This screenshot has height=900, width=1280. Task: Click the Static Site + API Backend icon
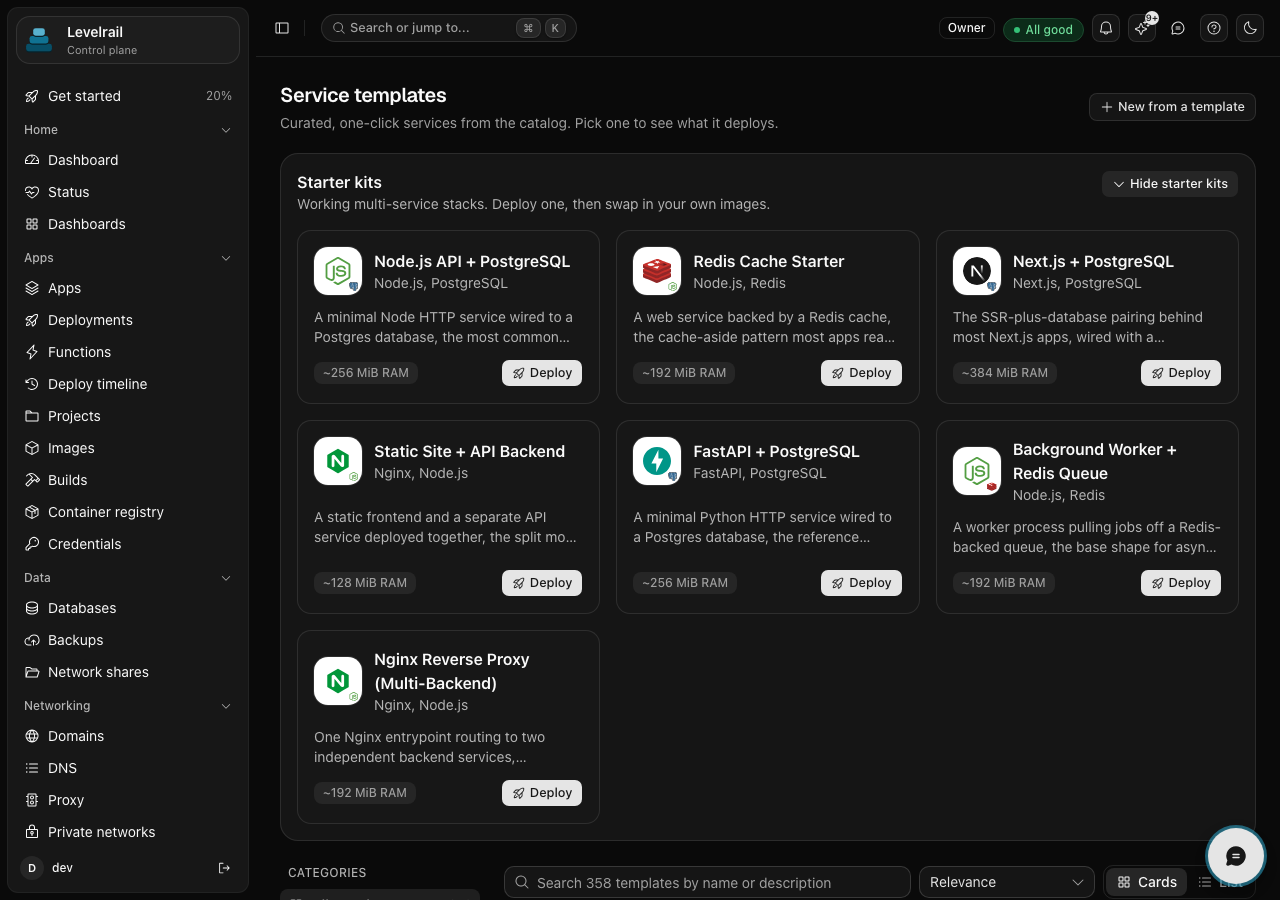click(x=338, y=461)
